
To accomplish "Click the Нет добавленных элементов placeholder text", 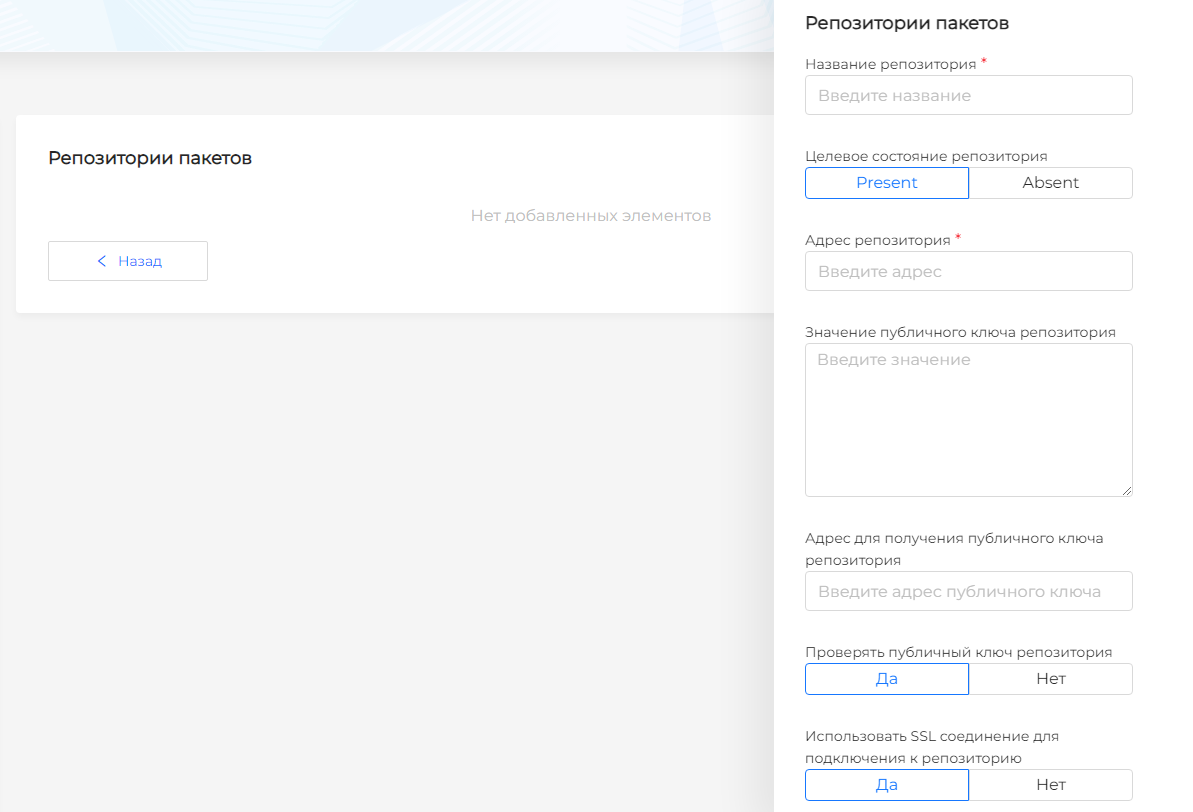I will (591, 216).
